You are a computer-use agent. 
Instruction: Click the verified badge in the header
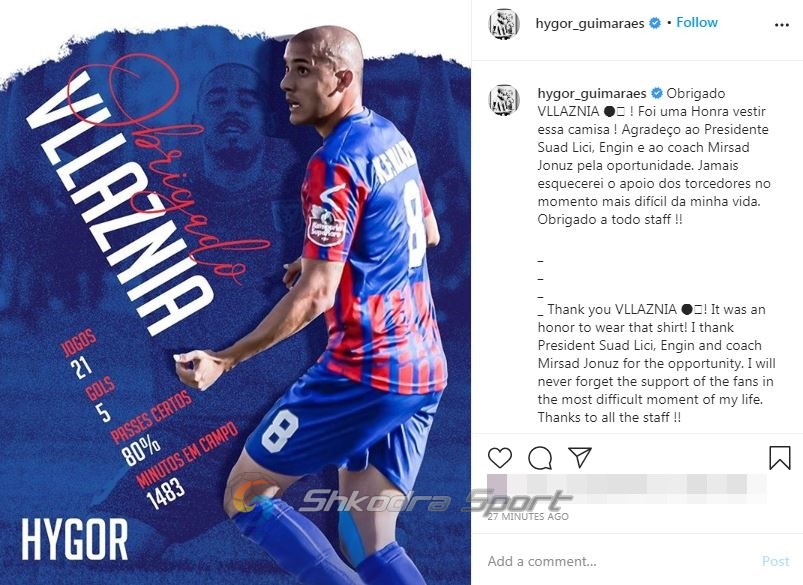point(655,23)
